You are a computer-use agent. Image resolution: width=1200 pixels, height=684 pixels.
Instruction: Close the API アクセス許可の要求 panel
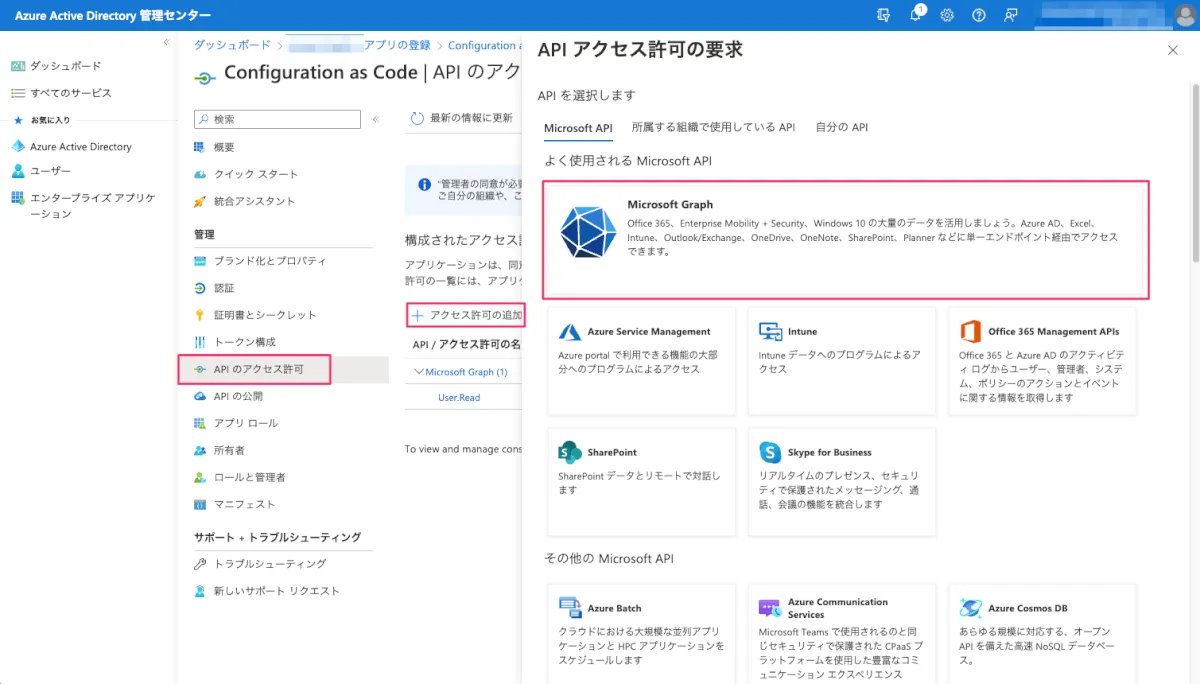(x=1173, y=50)
